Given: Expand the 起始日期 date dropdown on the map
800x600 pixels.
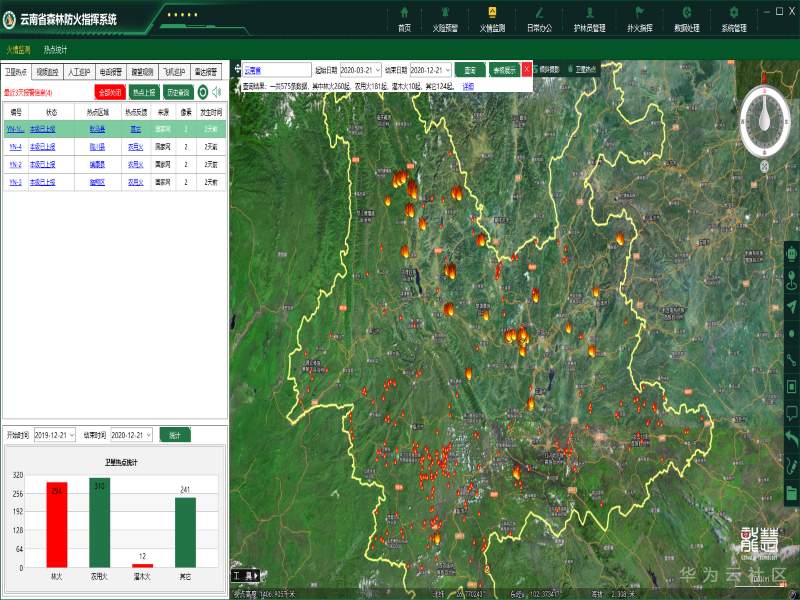Looking at the screenshot, I should tap(377, 70).
